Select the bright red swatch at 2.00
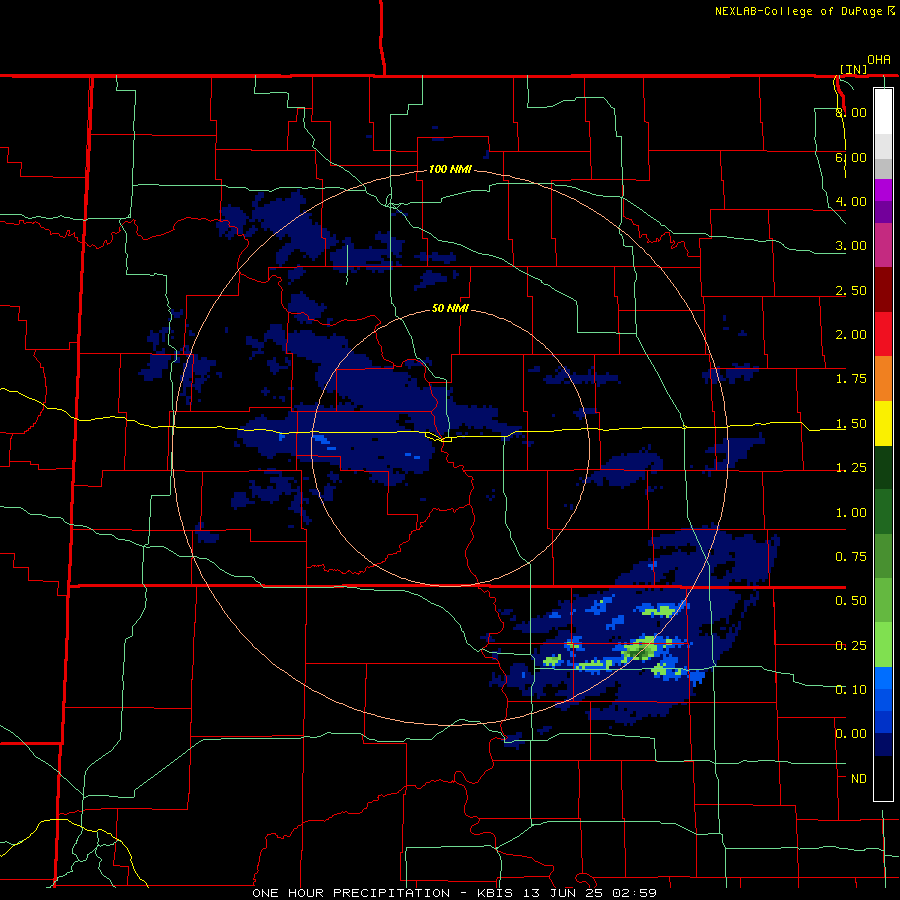 [883, 334]
